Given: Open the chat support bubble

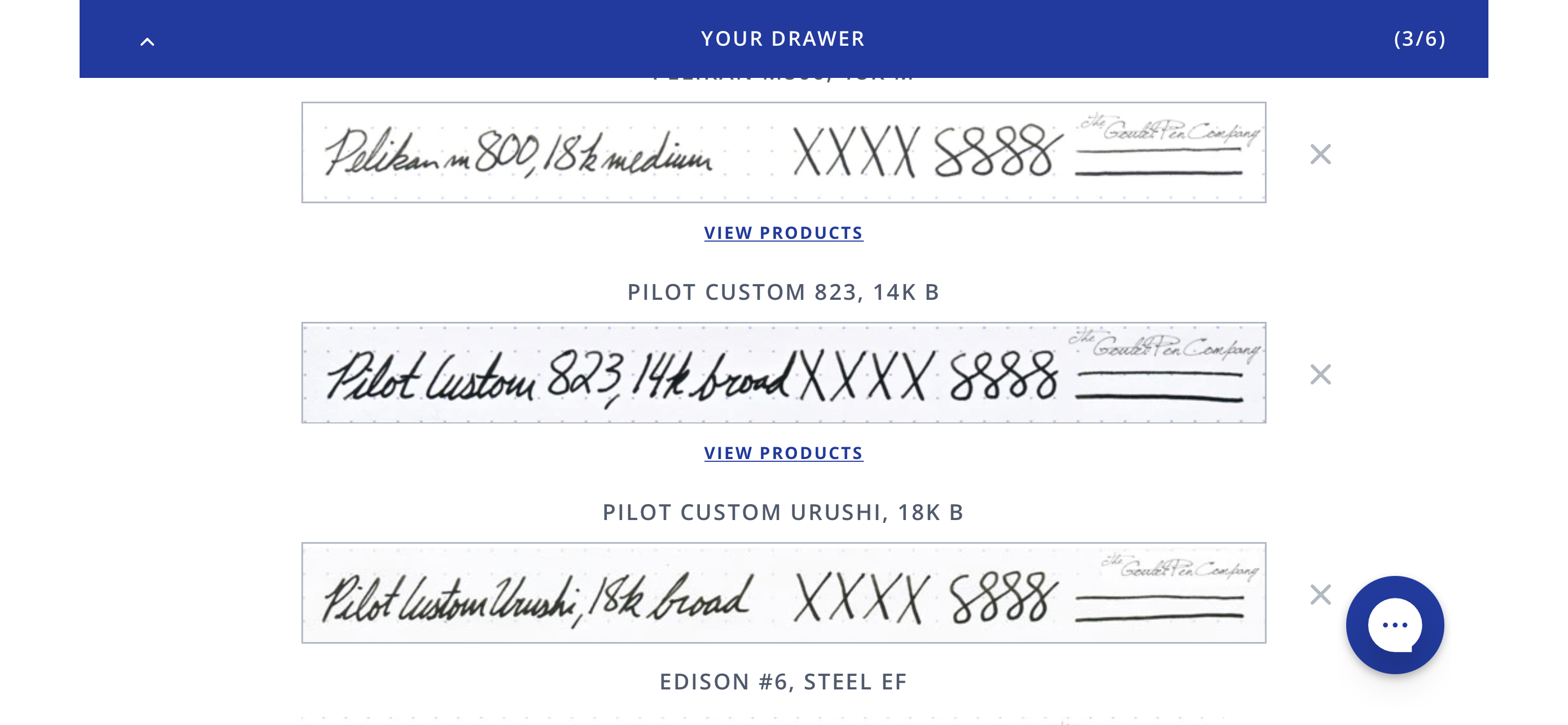Looking at the screenshot, I should pos(1394,624).
